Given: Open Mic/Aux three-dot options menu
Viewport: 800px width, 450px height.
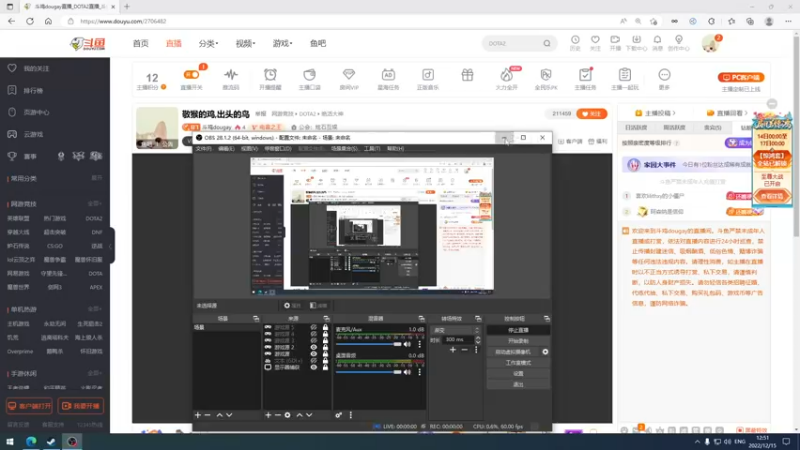Looking at the screenshot, I should point(419,344).
